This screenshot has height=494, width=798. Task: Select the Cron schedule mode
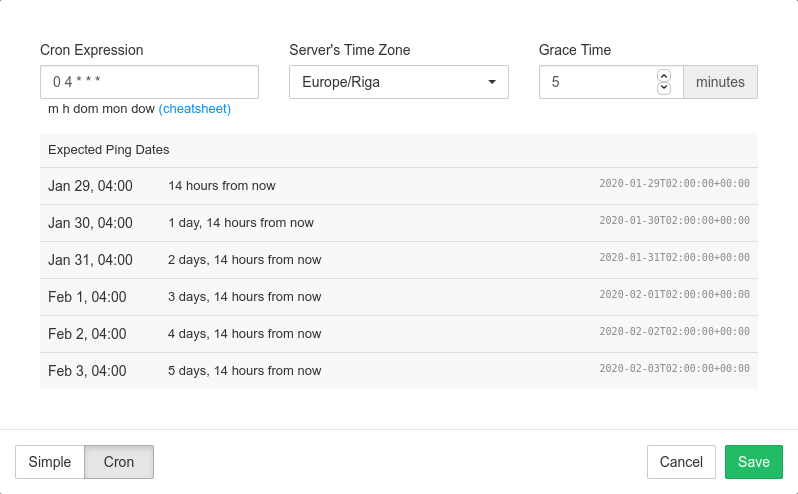click(x=119, y=462)
